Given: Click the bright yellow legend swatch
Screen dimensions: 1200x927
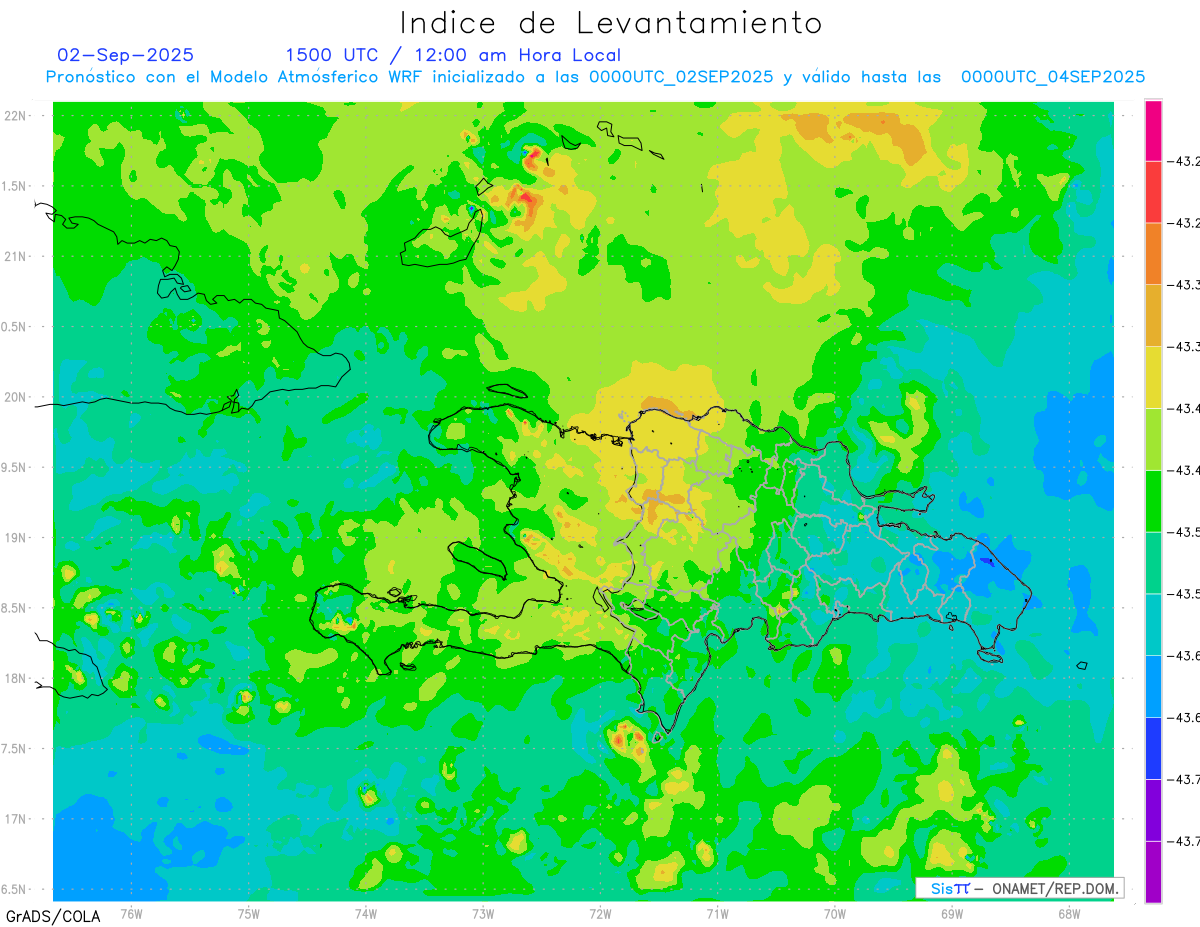Looking at the screenshot, I should coord(1153,377).
